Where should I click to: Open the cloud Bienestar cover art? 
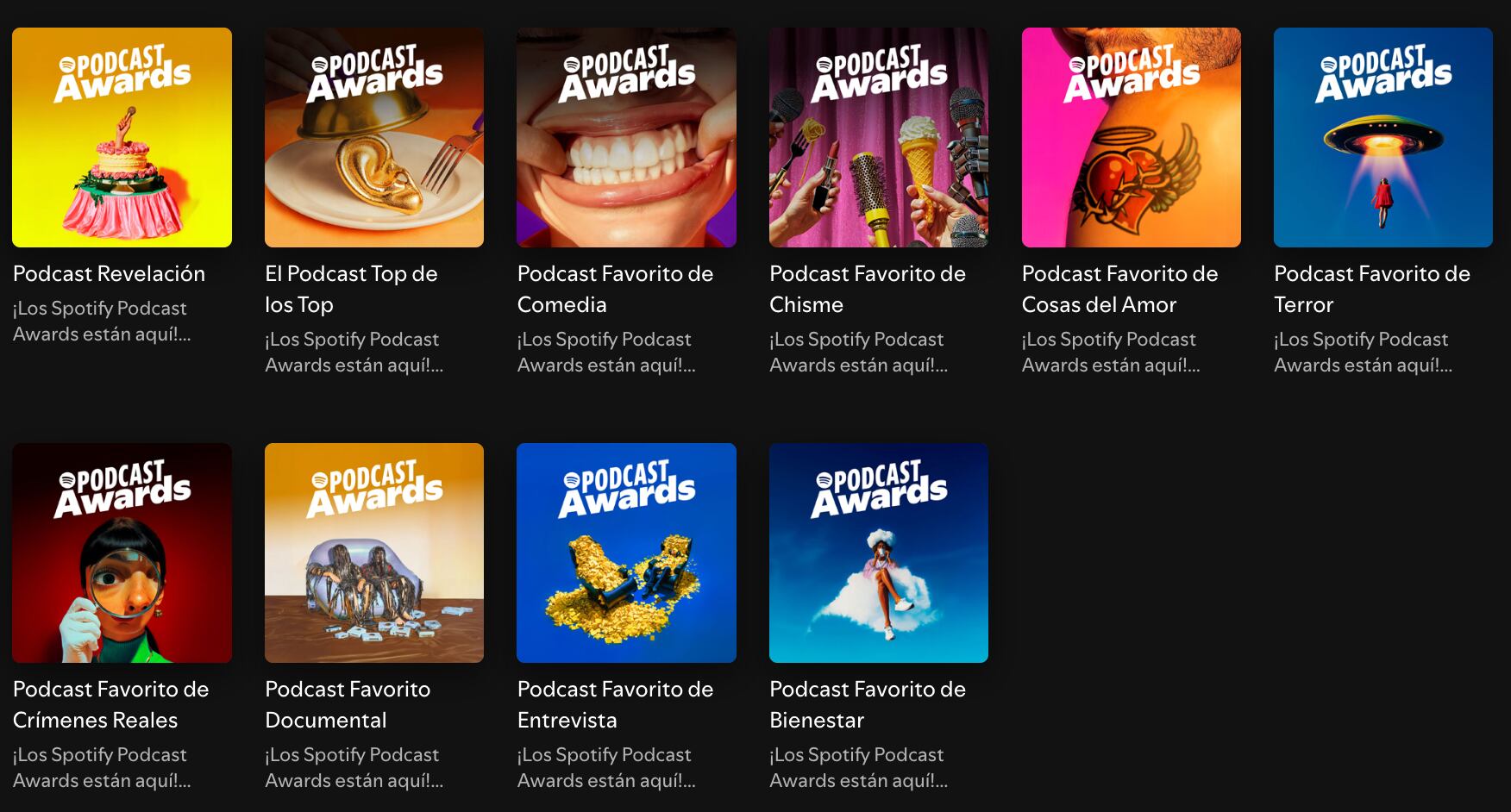click(879, 553)
